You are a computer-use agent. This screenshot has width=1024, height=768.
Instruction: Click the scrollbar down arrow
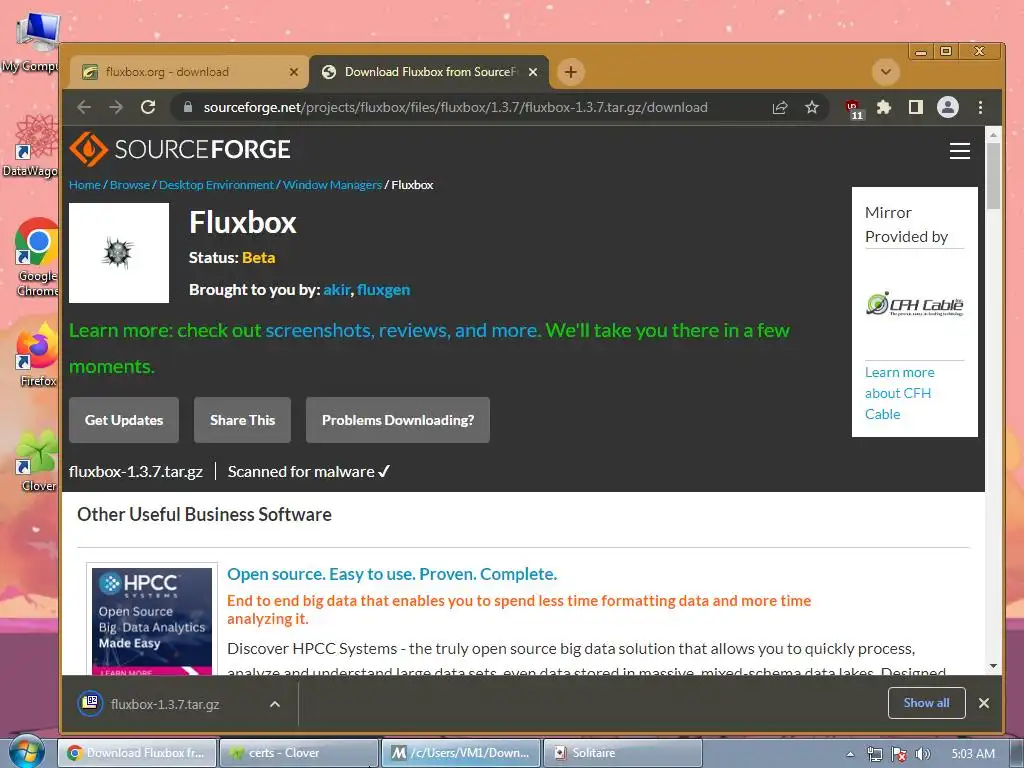[993, 666]
